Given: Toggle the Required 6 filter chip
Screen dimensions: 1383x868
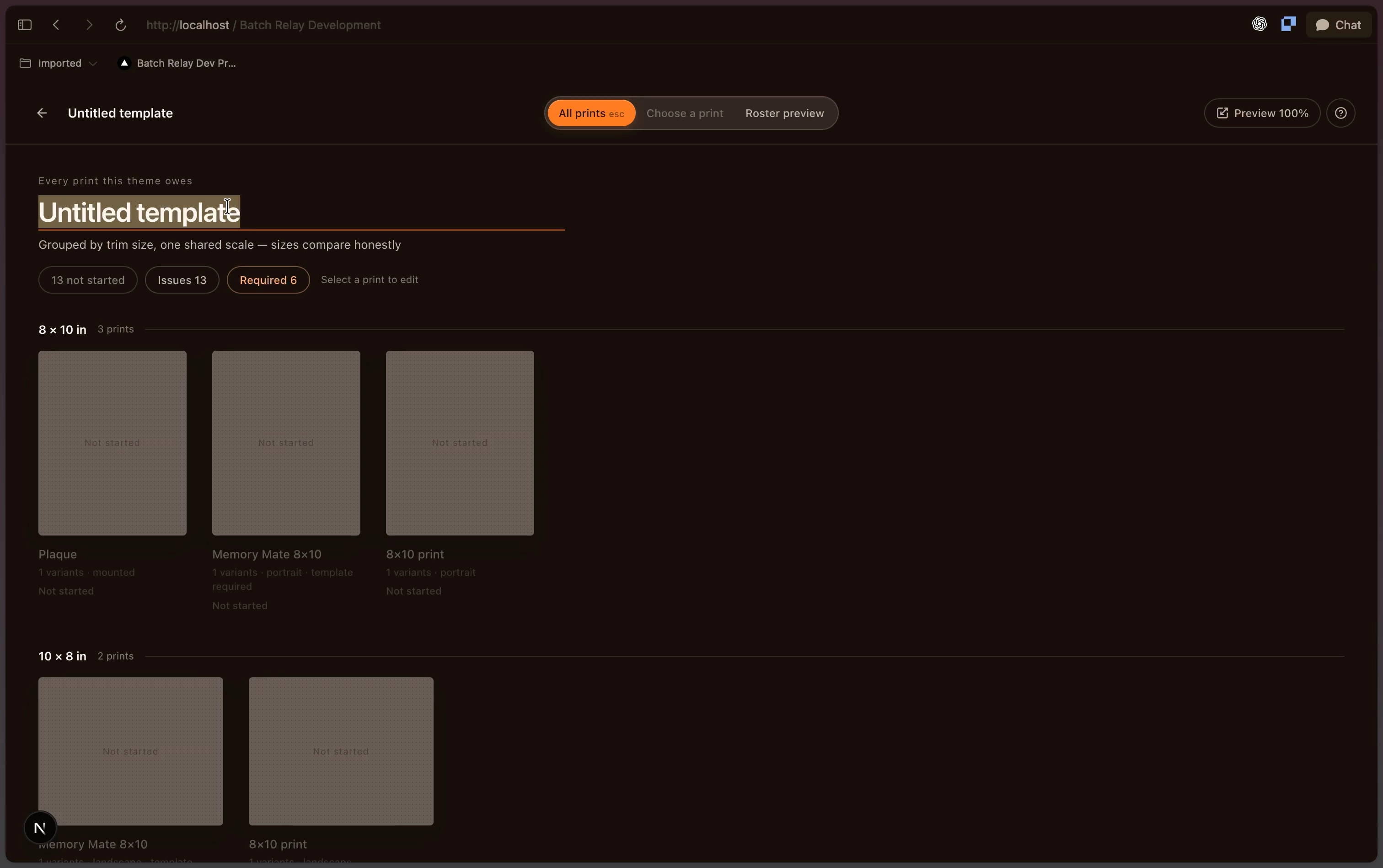Looking at the screenshot, I should (x=268, y=280).
